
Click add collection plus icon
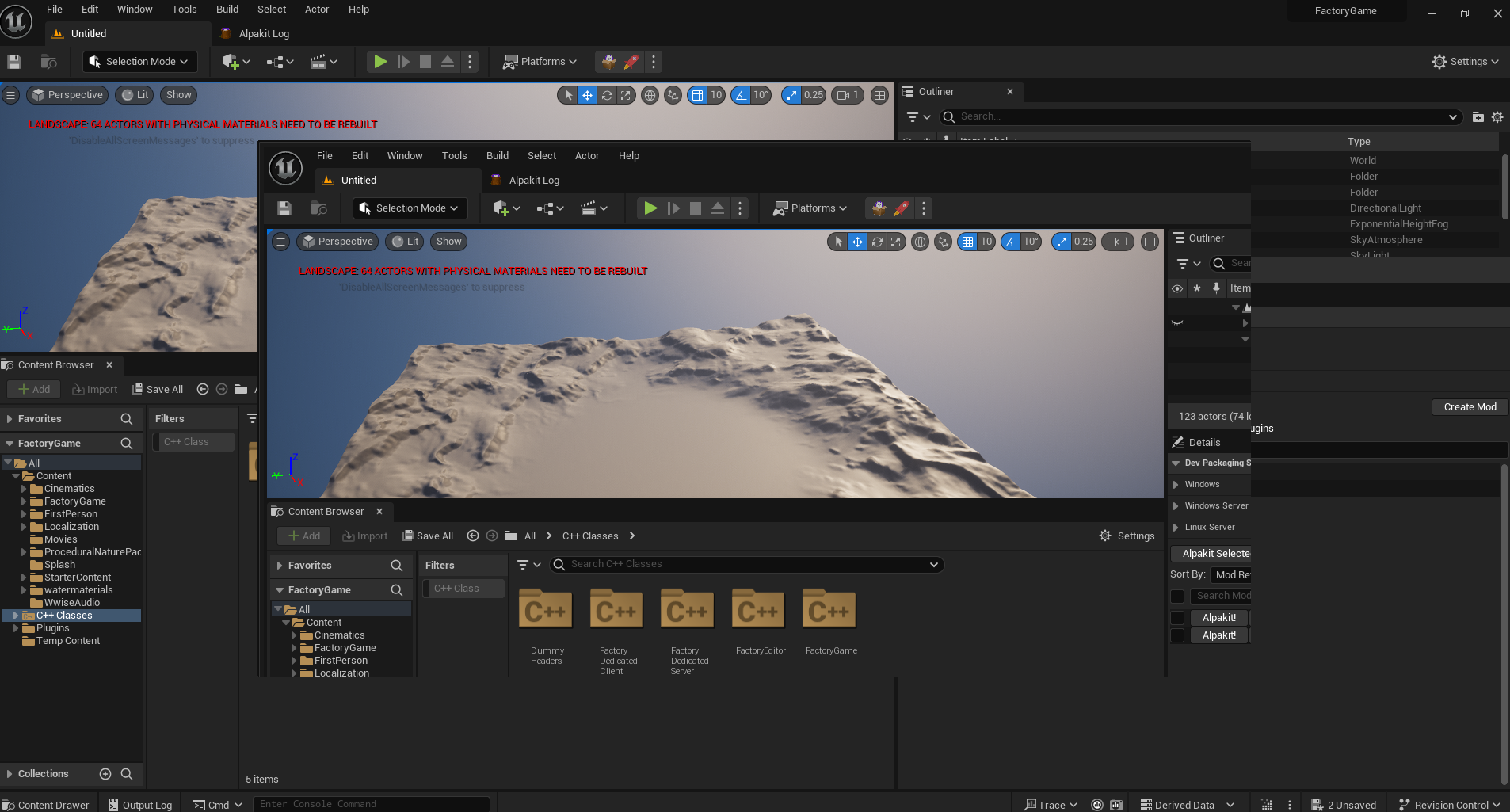(x=105, y=774)
